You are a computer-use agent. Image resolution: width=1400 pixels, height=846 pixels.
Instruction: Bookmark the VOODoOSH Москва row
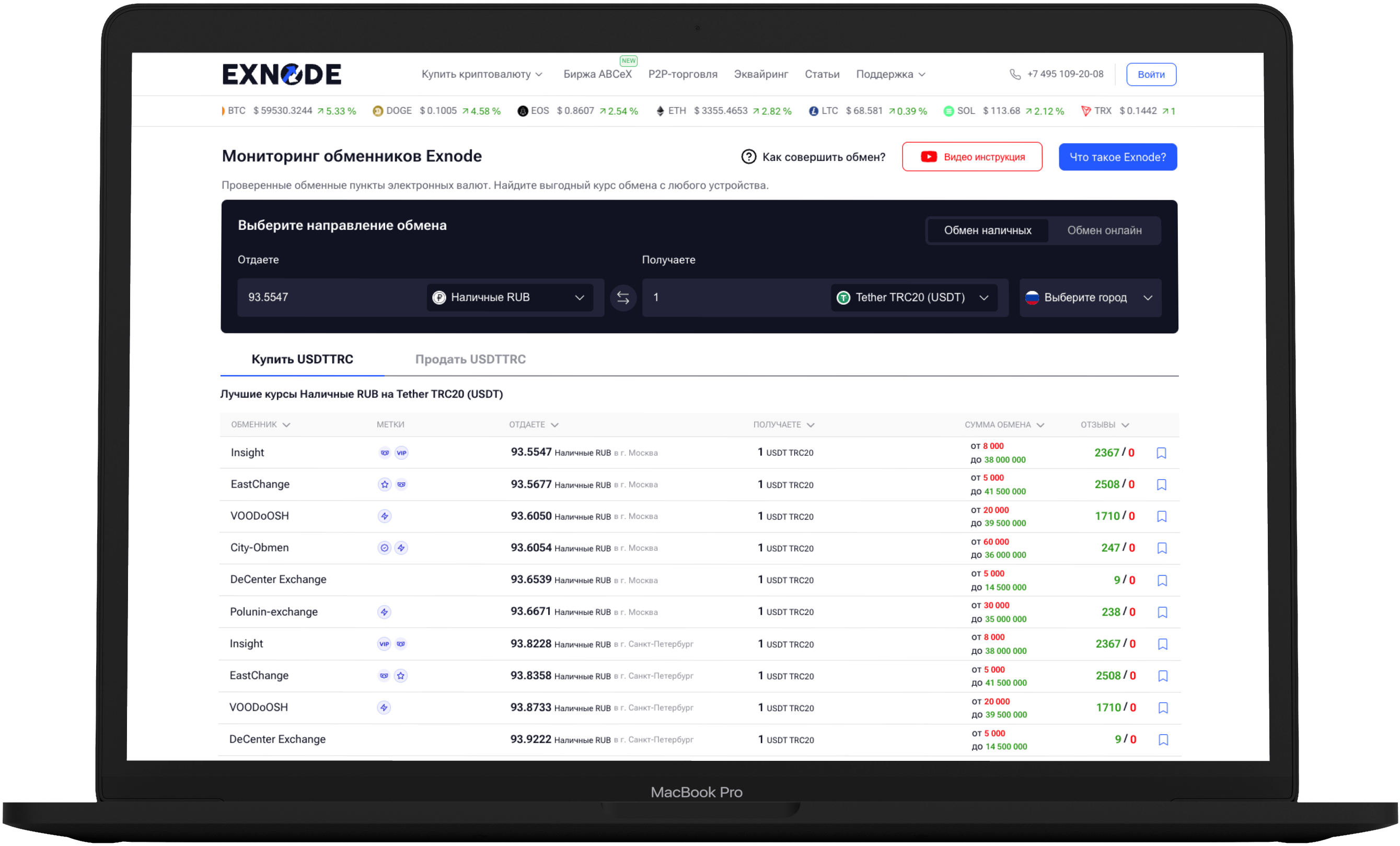[x=1162, y=516]
